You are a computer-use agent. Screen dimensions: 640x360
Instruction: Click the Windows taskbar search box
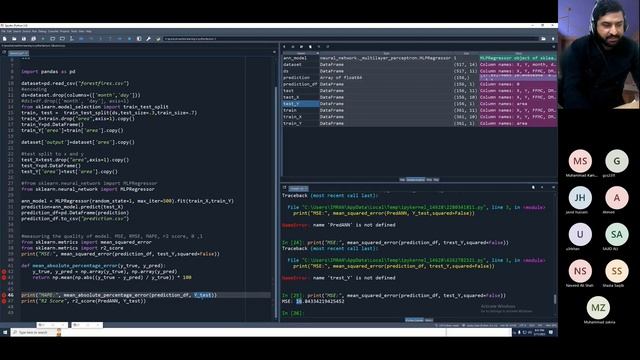(x=36, y=333)
